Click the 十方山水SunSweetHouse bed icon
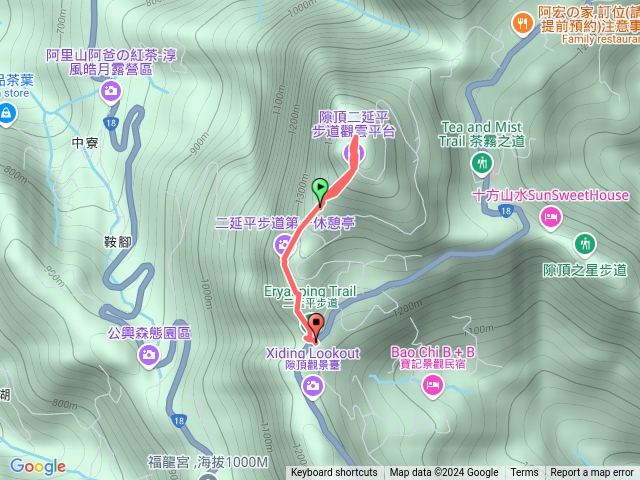Viewport: 640px width, 480px height. pyautogui.click(x=551, y=218)
